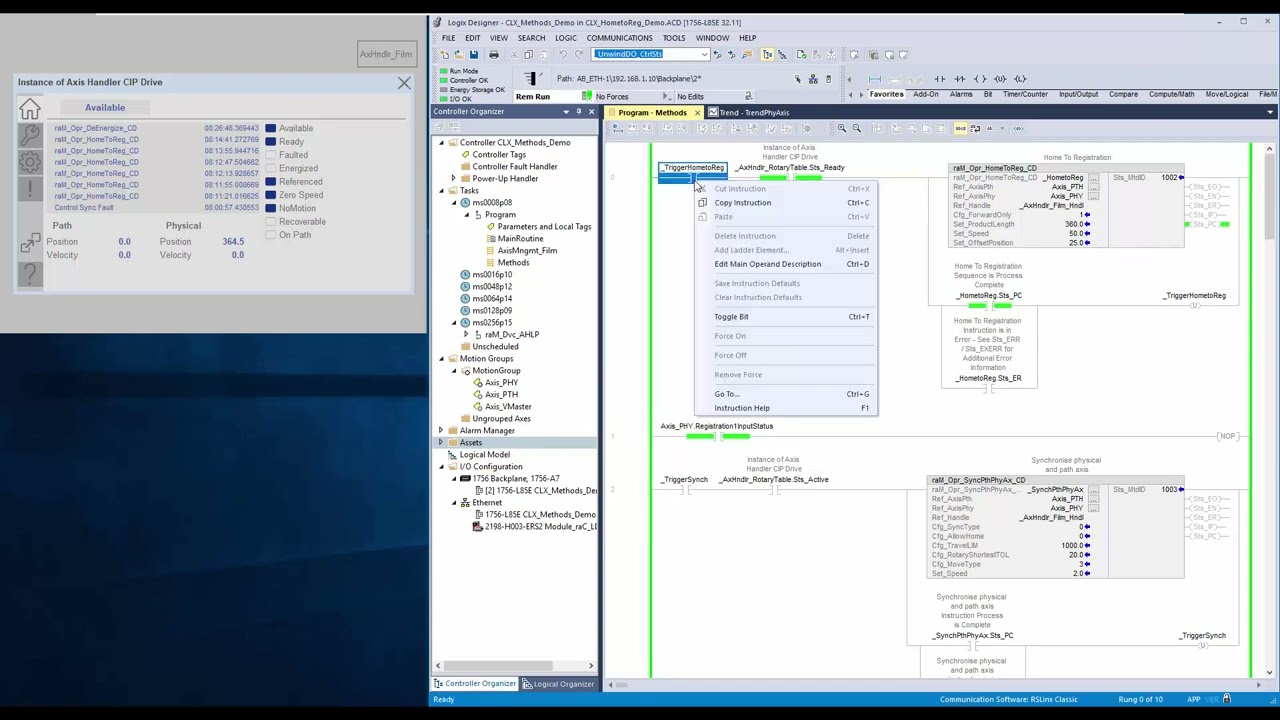Close the Axis Handler CIP Drive faceplate
This screenshot has height=720, width=1280.
click(404, 83)
